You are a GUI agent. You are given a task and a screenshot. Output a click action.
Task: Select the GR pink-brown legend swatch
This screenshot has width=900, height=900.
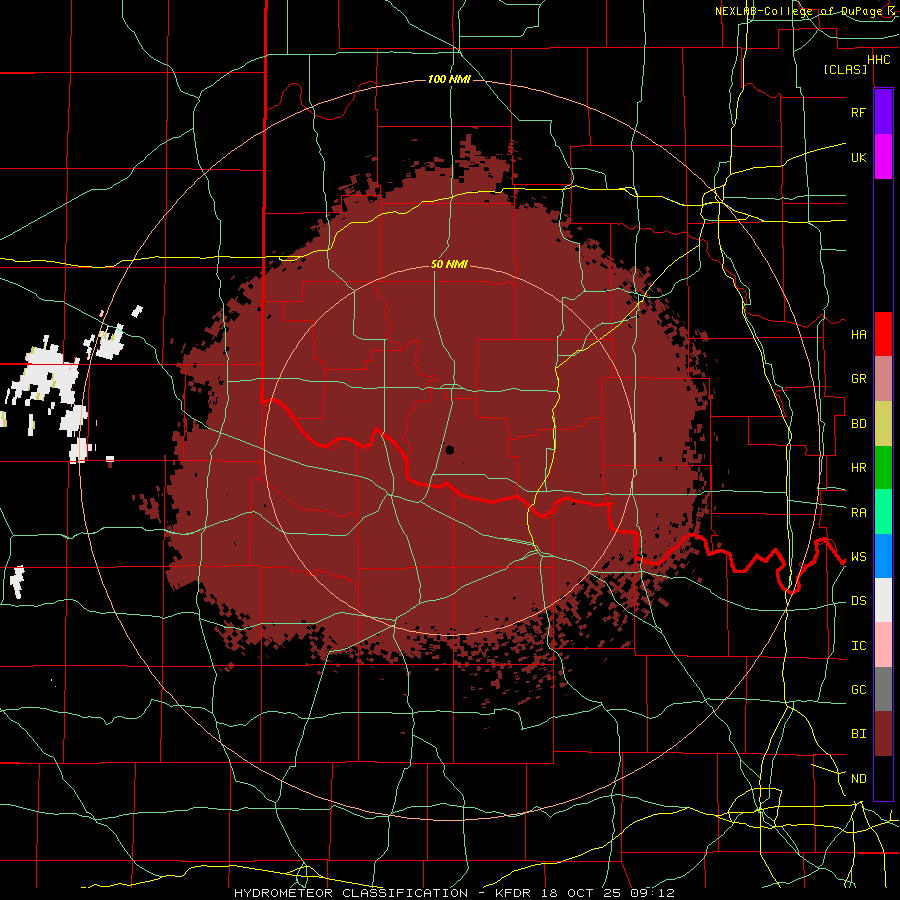tap(883, 379)
